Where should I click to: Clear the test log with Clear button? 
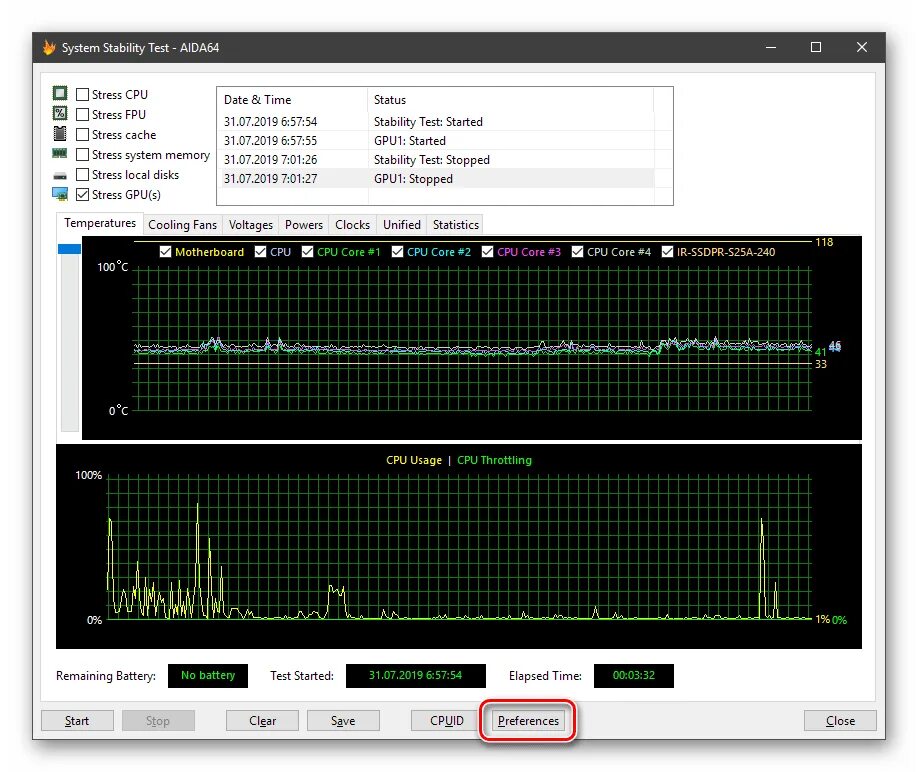262,720
